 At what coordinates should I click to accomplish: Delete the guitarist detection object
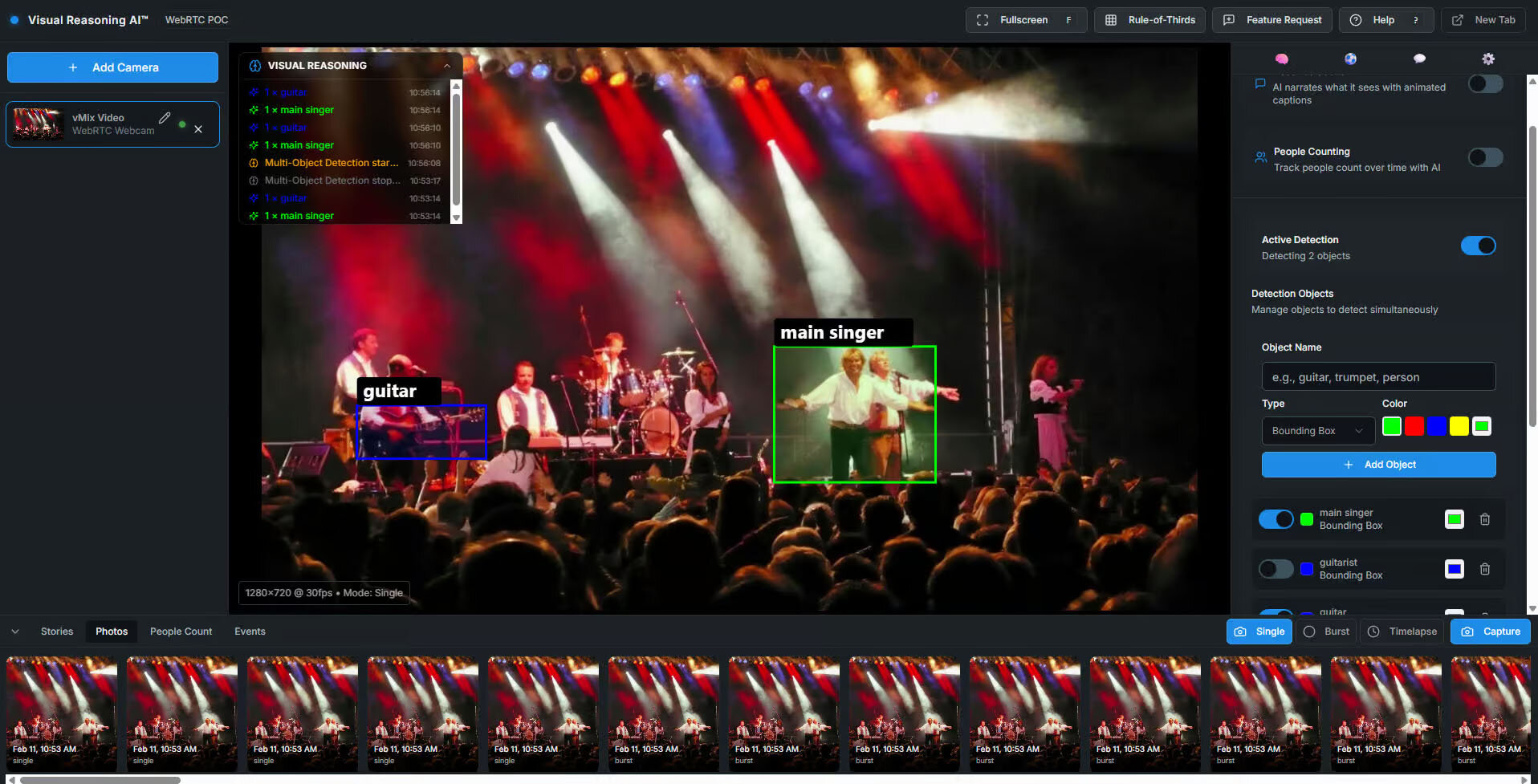point(1485,569)
